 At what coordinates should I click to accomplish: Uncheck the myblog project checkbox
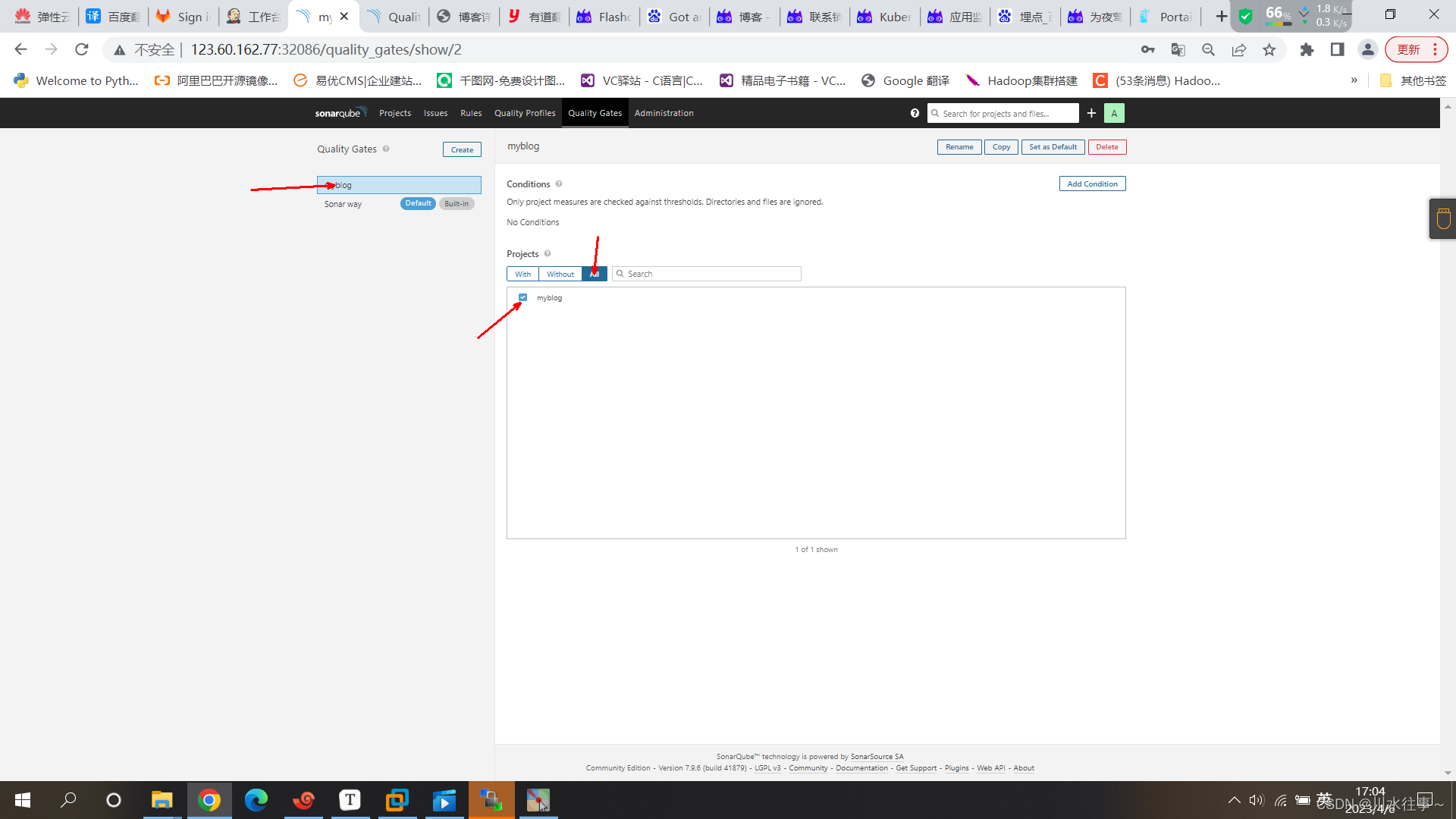[522, 297]
